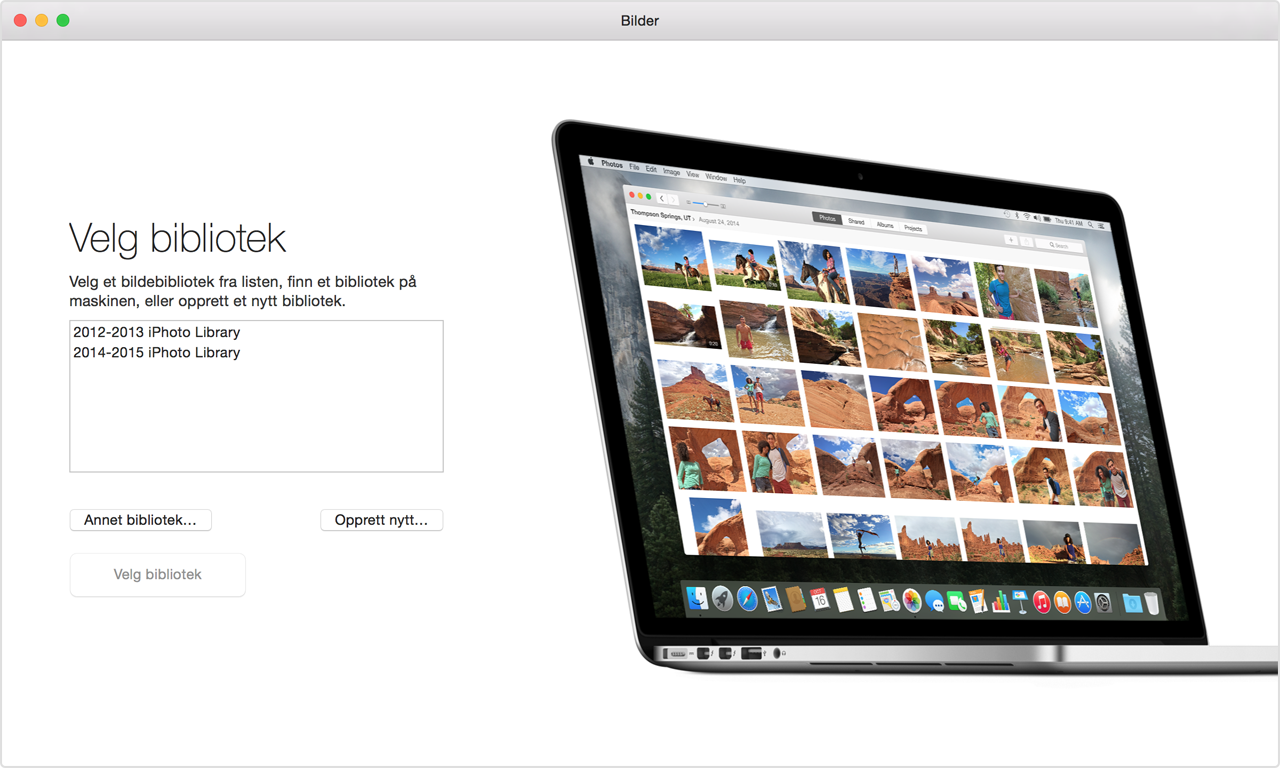Click the dimmed Velg bibliotek button
This screenshot has height=768, width=1280.
[157, 575]
